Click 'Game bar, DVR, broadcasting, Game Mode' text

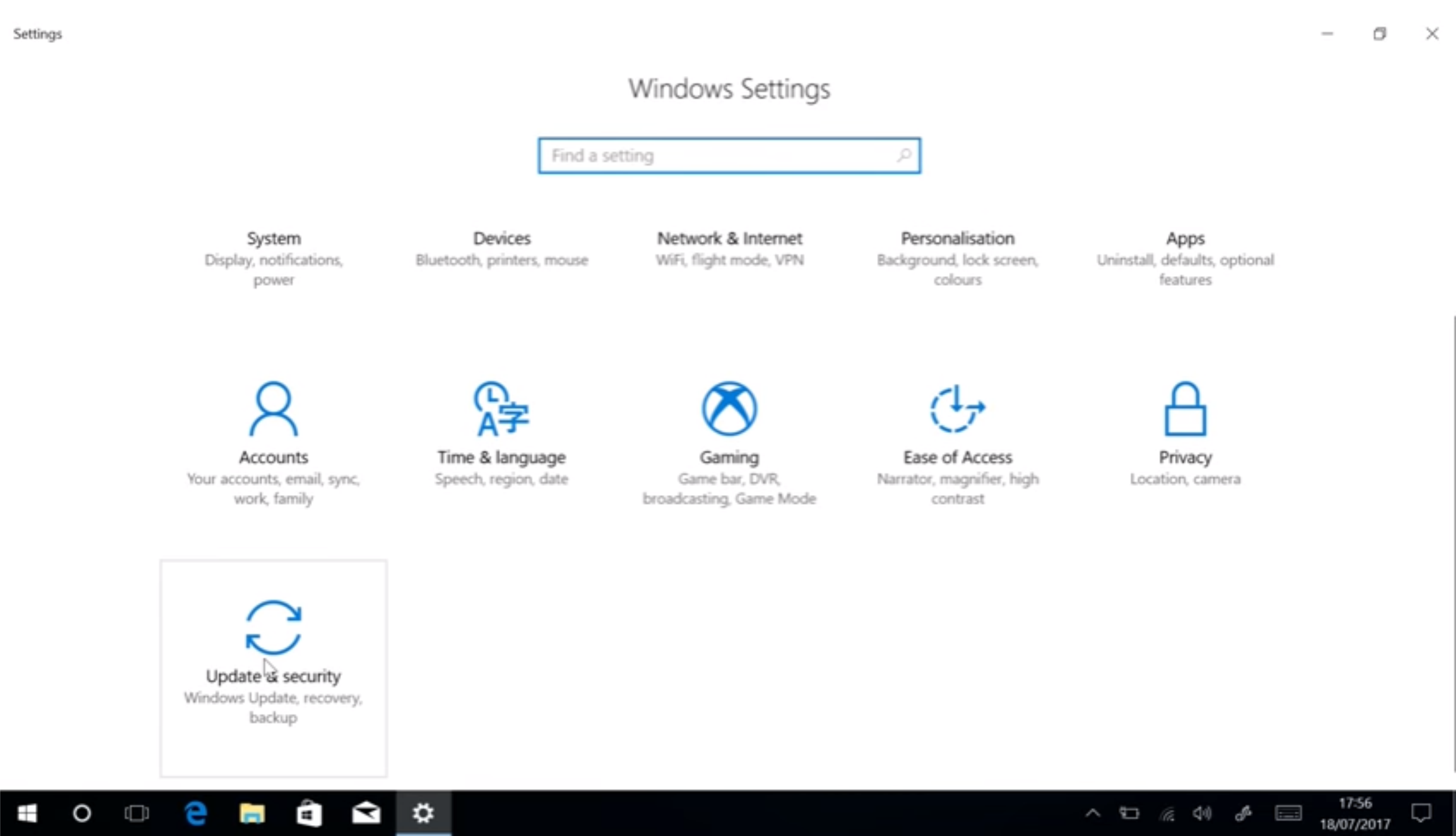(729, 489)
